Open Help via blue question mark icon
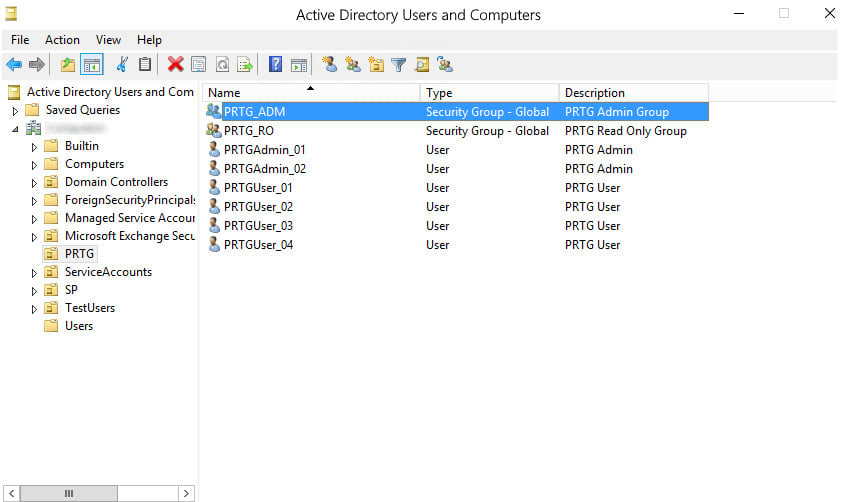The width and height of the screenshot is (843, 502). (x=275, y=65)
